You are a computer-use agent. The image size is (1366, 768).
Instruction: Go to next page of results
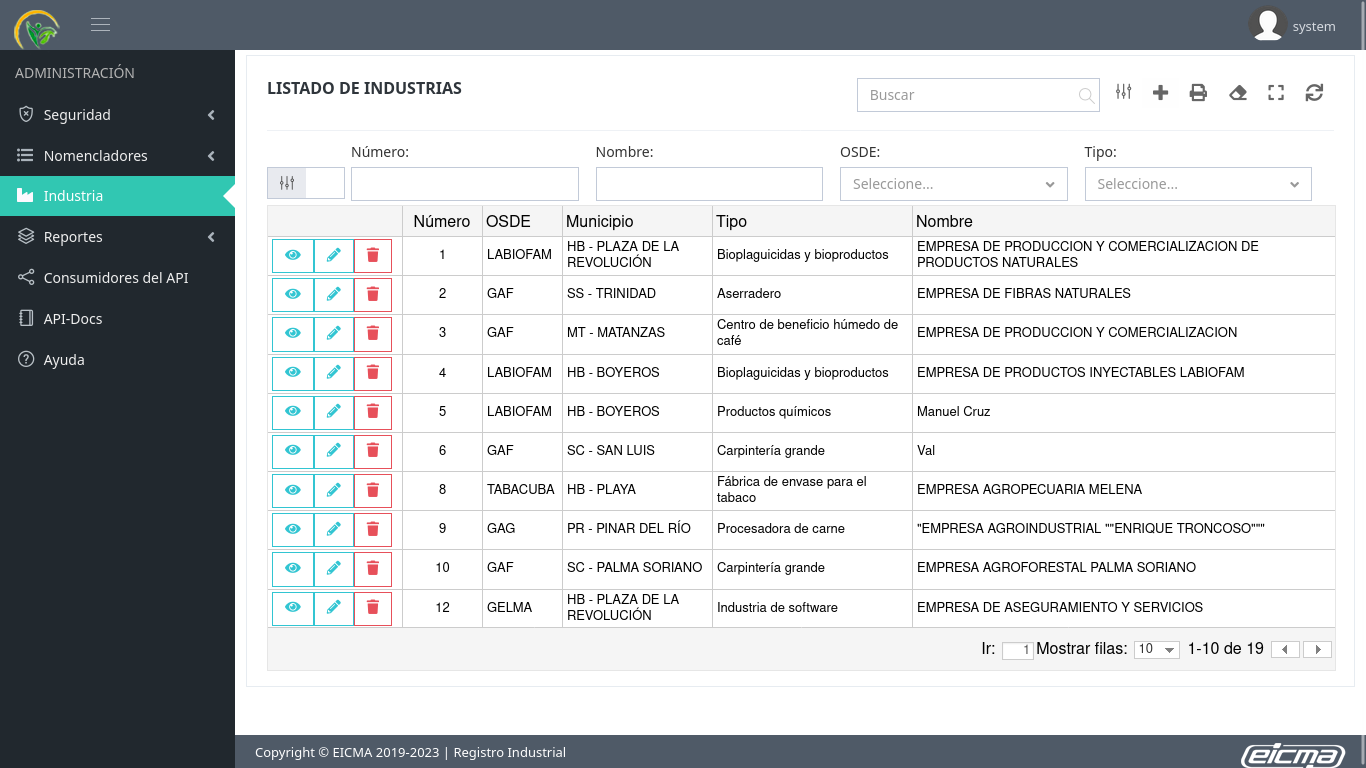pos(1317,650)
